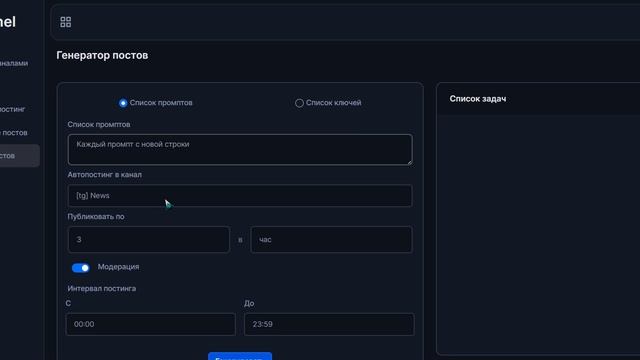Open the sidebar item ending with «остинг»
Image resolution: width=640 pixels, height=360 pixels.
coord(13,109)
